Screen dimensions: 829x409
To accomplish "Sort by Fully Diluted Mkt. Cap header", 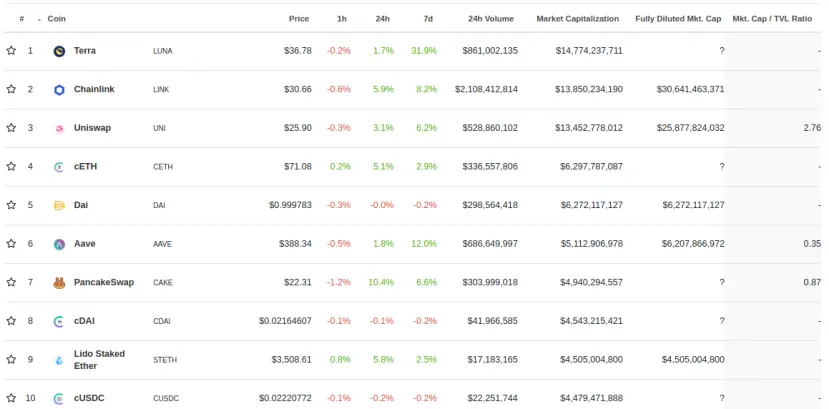I will pyautogui.click(x=678, y=18).
